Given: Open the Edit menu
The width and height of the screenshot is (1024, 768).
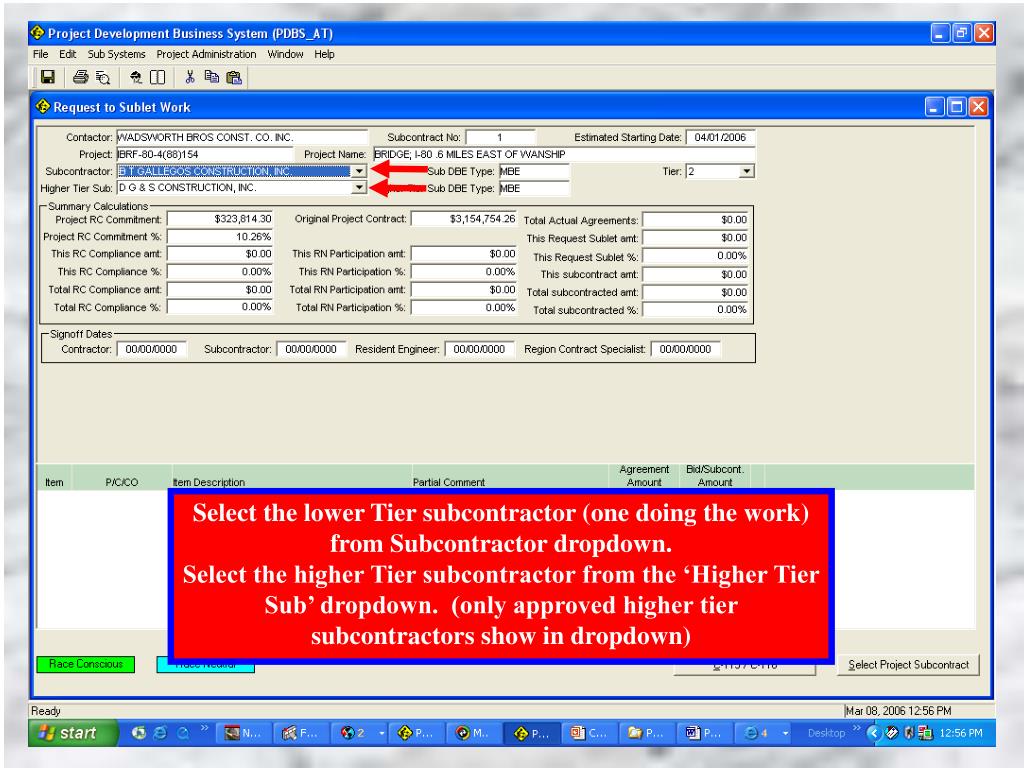Looking at the screenshot, I should (67, 54).
